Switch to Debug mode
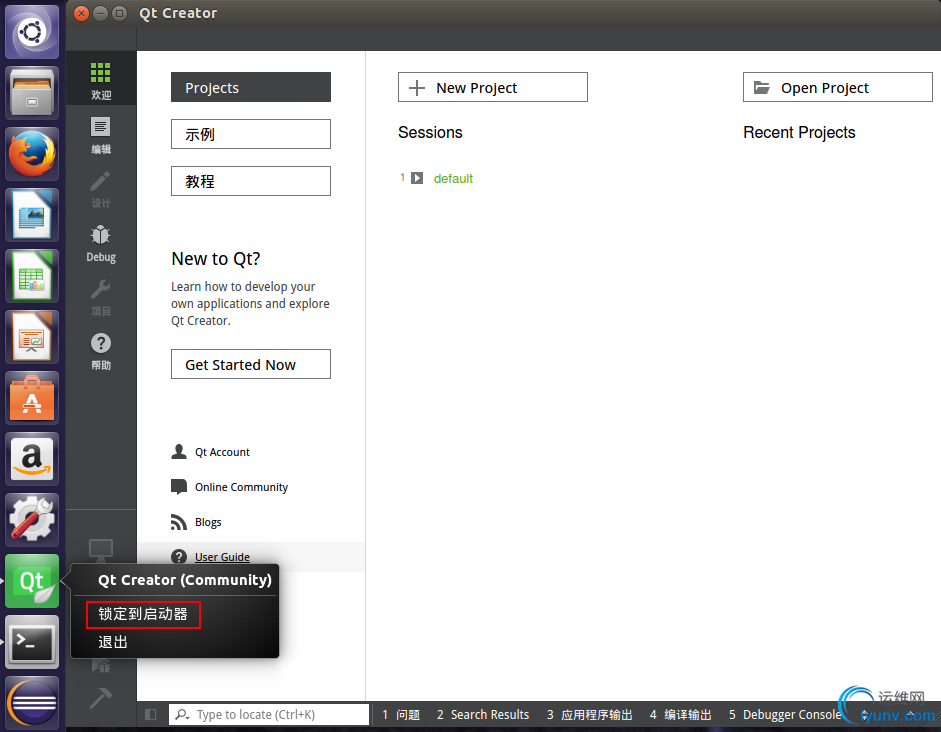Image resolution: width=941 pixels, height=732 pixels. (x=101, y=243)
